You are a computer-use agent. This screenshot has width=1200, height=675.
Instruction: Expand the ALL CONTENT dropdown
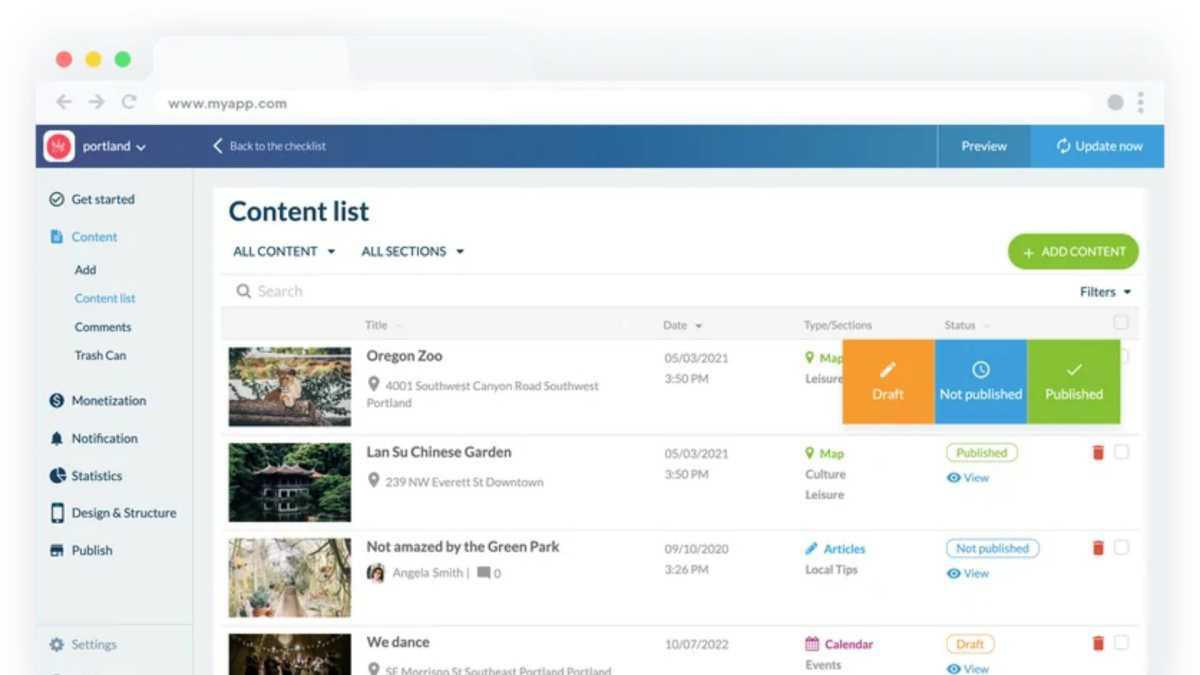[x=284, y=252]
